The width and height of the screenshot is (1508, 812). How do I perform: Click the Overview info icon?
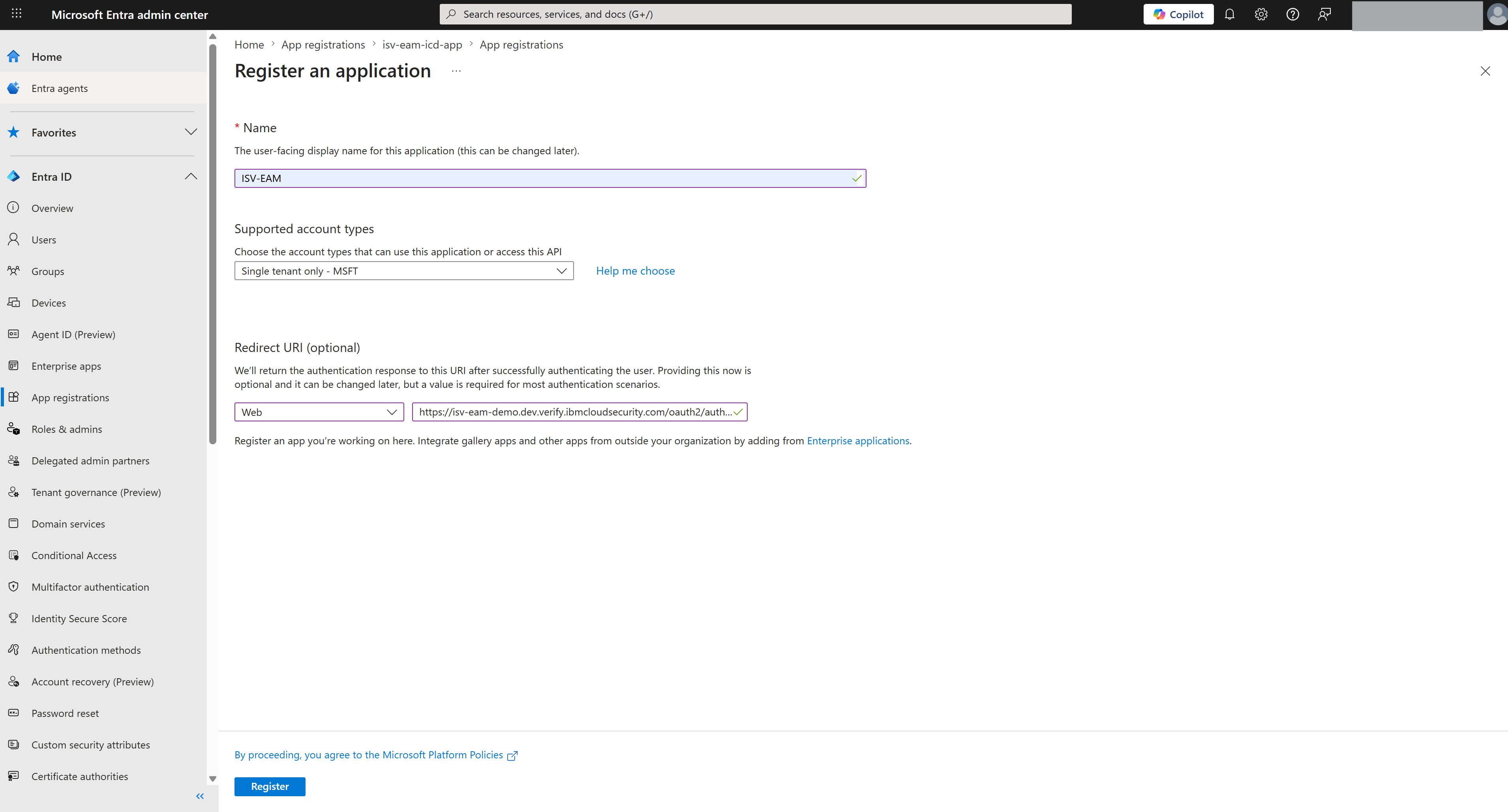[x=13, y=208]
